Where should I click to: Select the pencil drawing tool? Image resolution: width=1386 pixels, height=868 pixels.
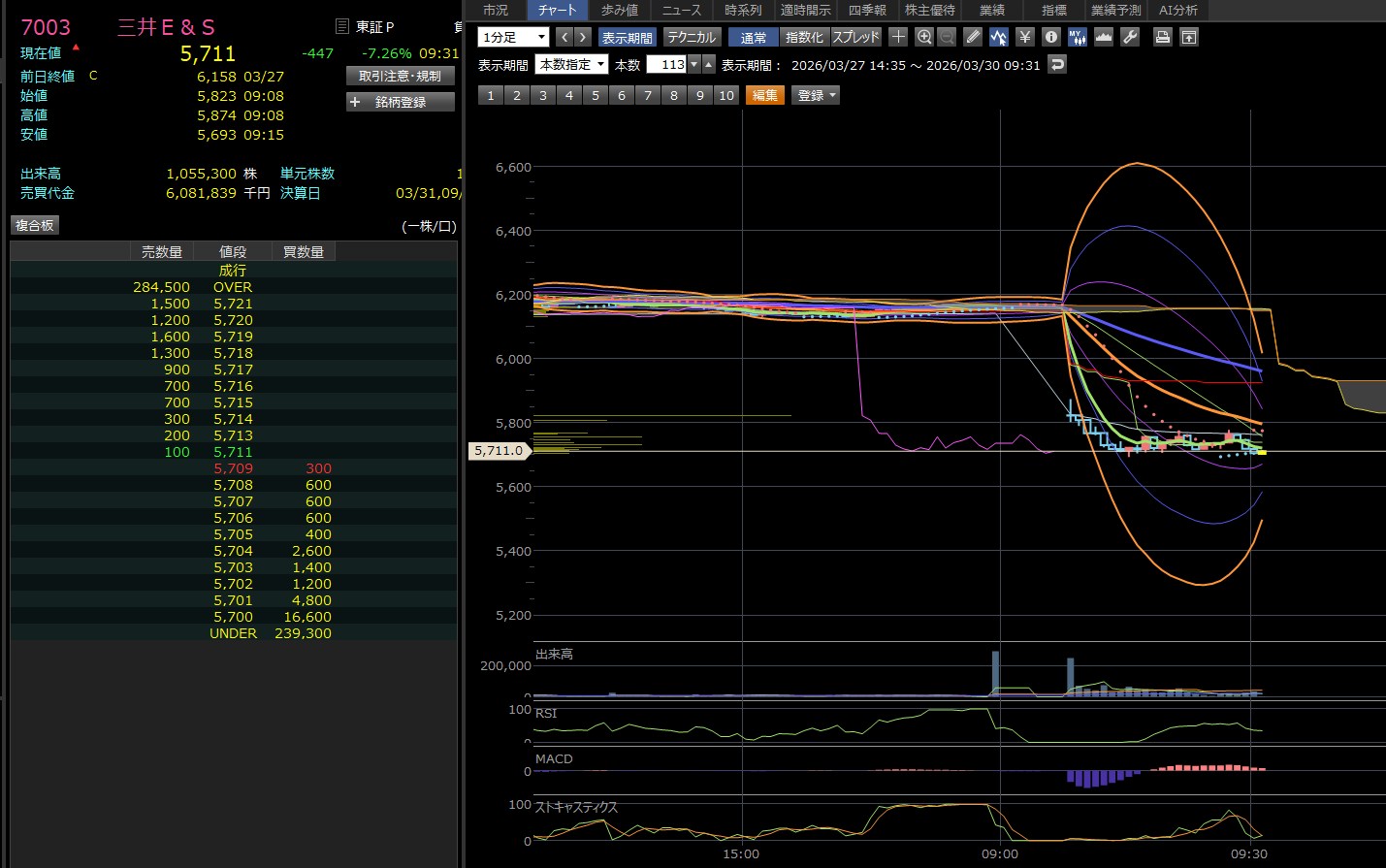(x=973, y=37)
